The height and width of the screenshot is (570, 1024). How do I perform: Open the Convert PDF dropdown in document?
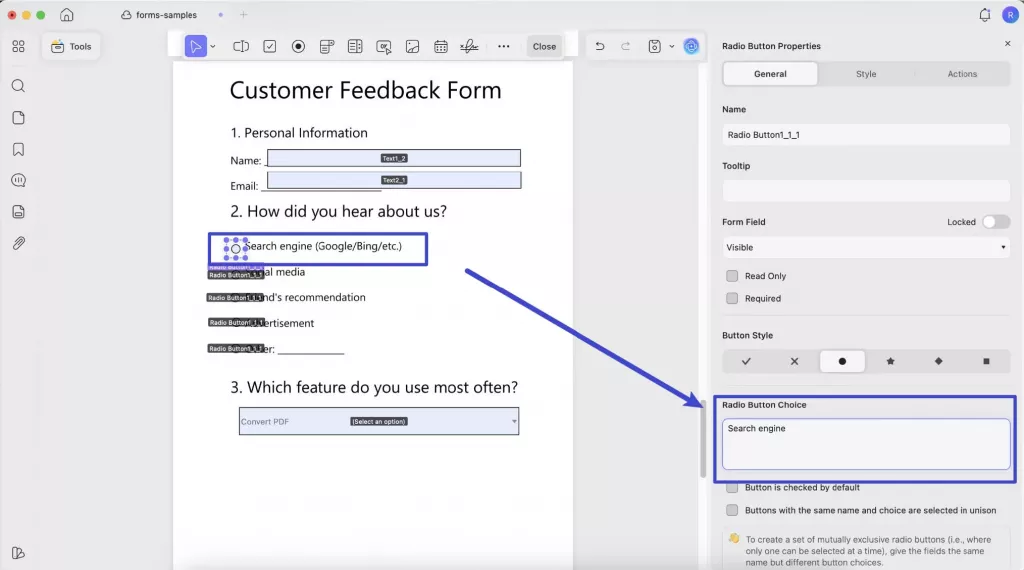pos(379,421)
